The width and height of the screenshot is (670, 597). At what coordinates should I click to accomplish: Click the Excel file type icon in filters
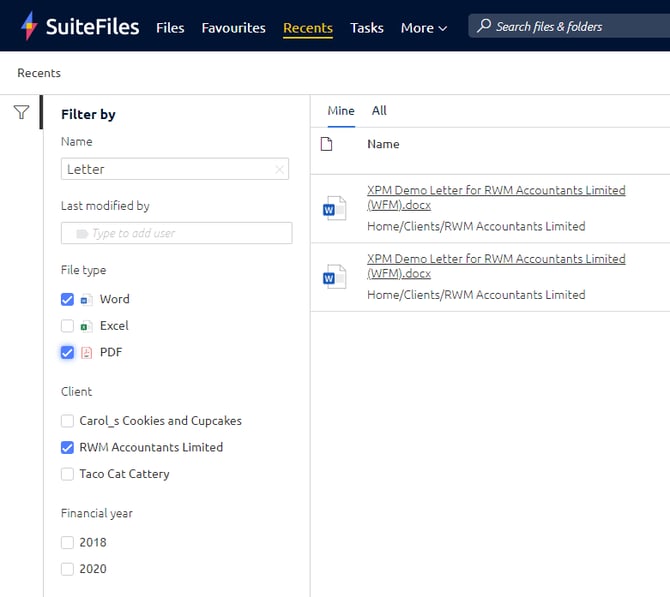pos(86,326)
